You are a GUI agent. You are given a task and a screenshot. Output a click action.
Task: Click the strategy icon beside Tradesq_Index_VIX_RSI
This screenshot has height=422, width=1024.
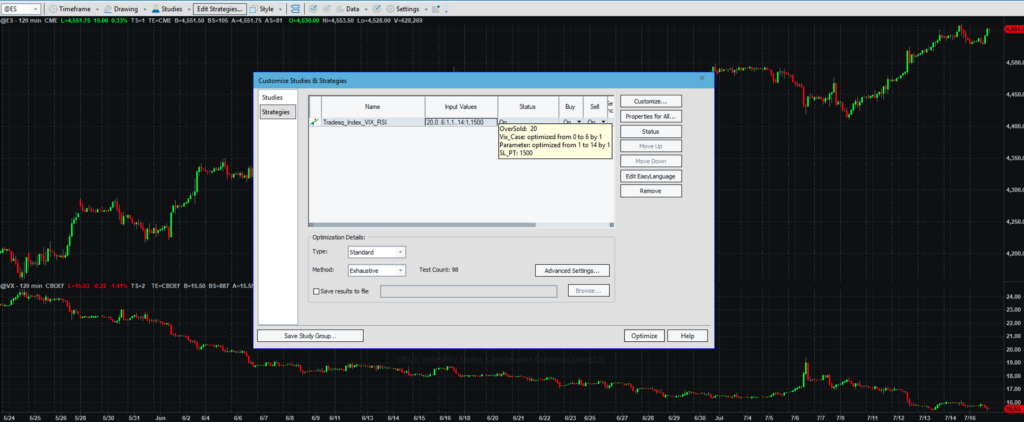click(315, 122)
